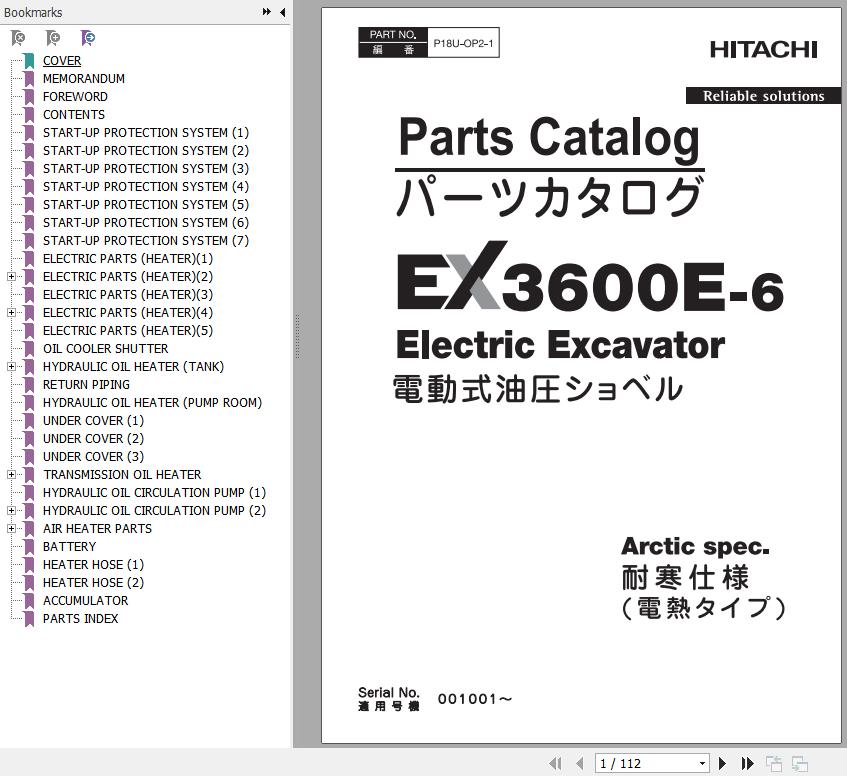Open HYDRAULIC OIL CIRCULATION PUMP (1) bookmark
Viewport: 847px width, 776px height.
tap(154, 492)
